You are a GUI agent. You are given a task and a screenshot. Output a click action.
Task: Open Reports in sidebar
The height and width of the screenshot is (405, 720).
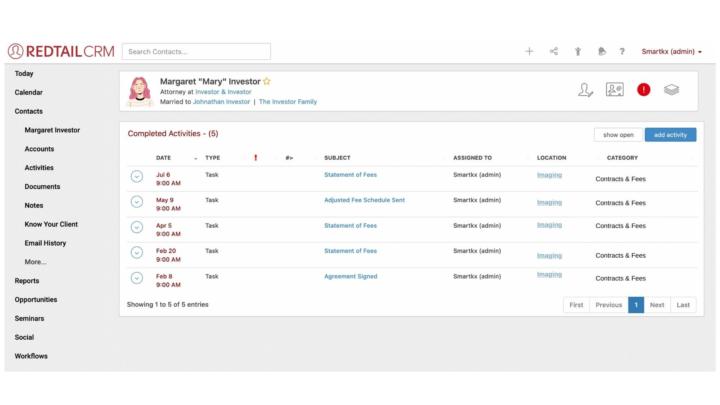[27, 281]
